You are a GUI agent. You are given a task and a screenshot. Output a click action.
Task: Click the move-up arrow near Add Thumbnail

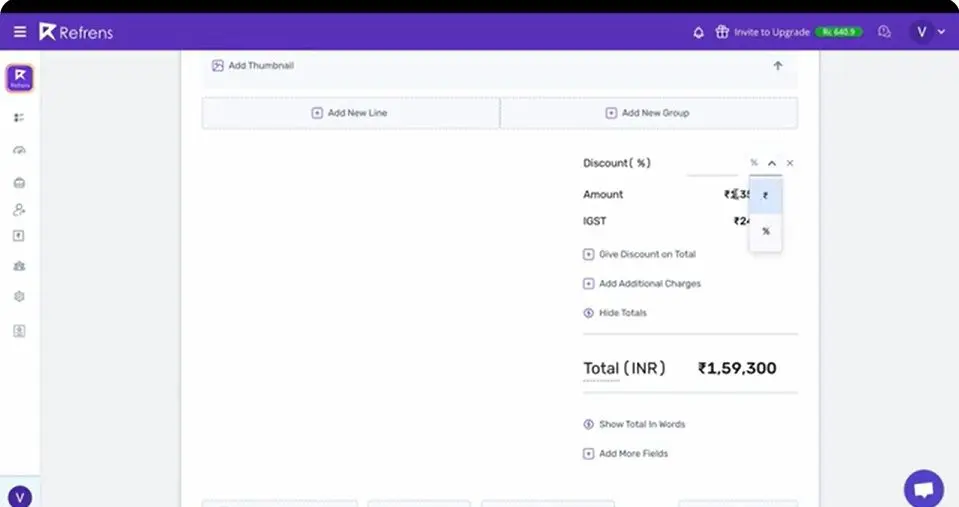[777, 65]
